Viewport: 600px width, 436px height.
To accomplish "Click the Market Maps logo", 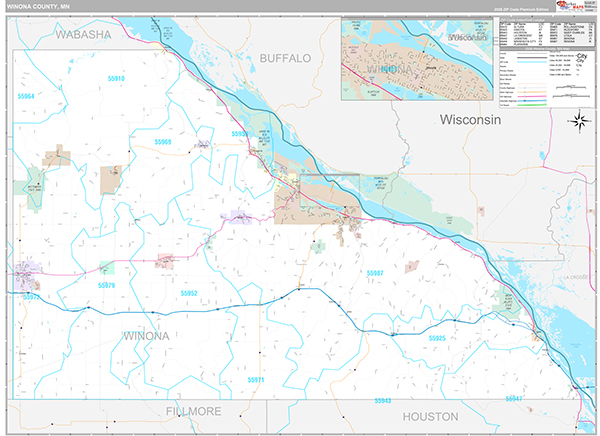I will (x=569, y=6).
